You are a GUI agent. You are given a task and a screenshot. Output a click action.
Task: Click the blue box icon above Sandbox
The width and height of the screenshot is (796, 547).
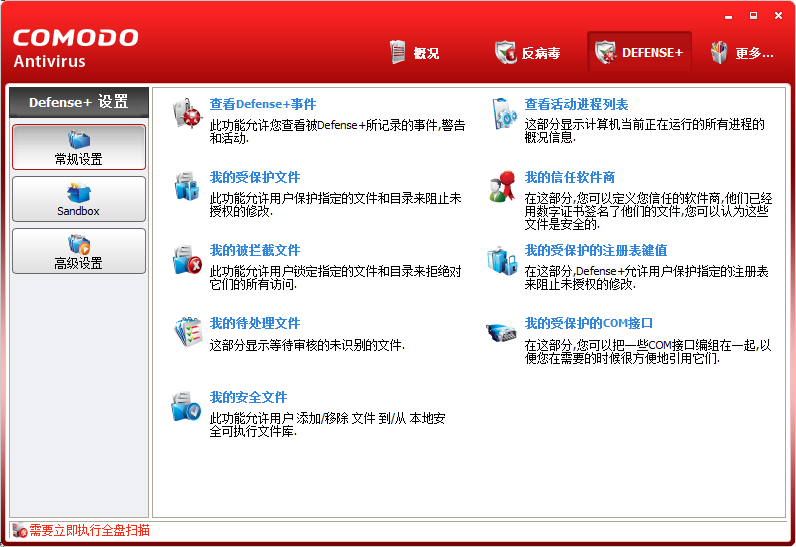tap(79, 192)
